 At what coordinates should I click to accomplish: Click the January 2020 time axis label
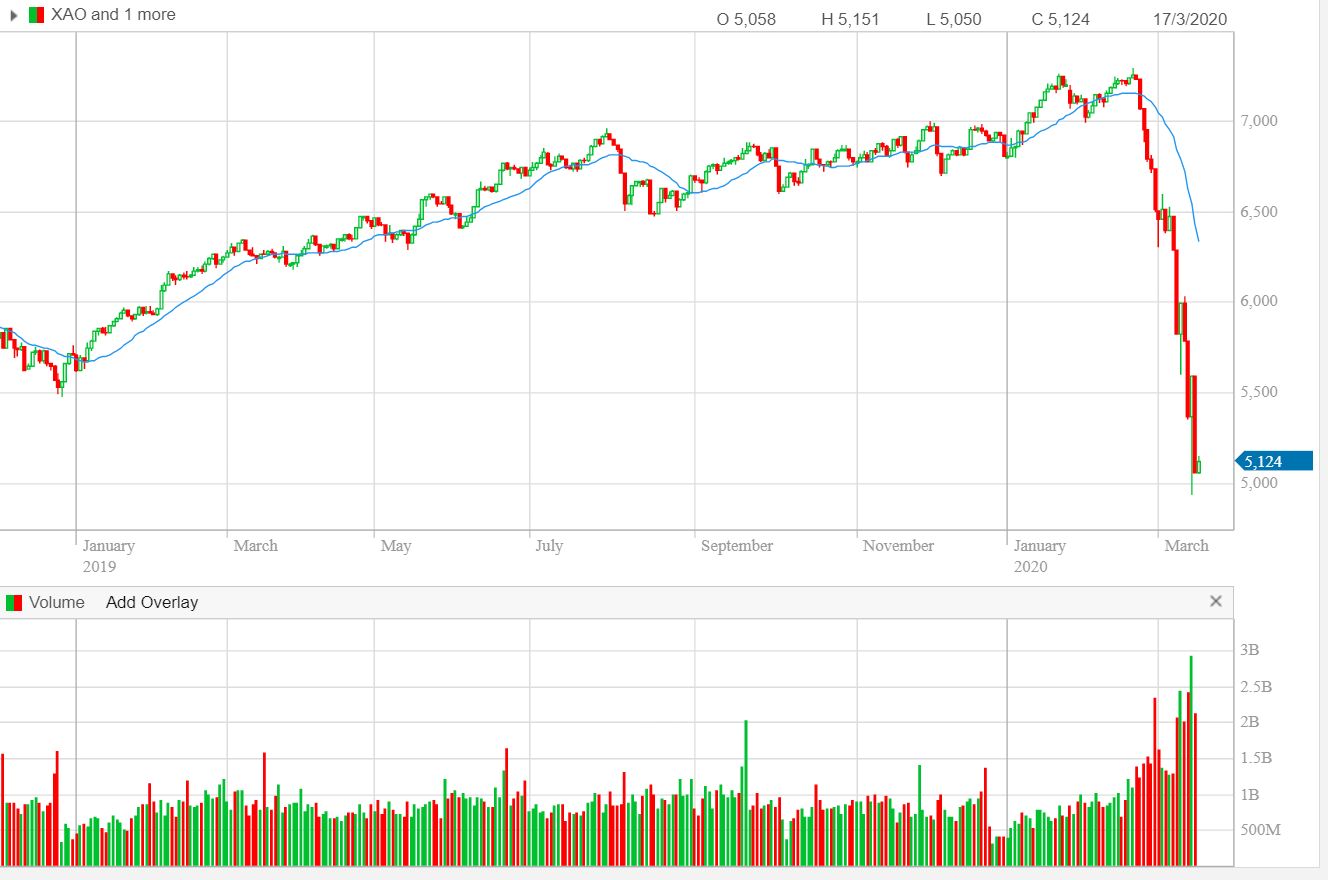(1040, 555)
